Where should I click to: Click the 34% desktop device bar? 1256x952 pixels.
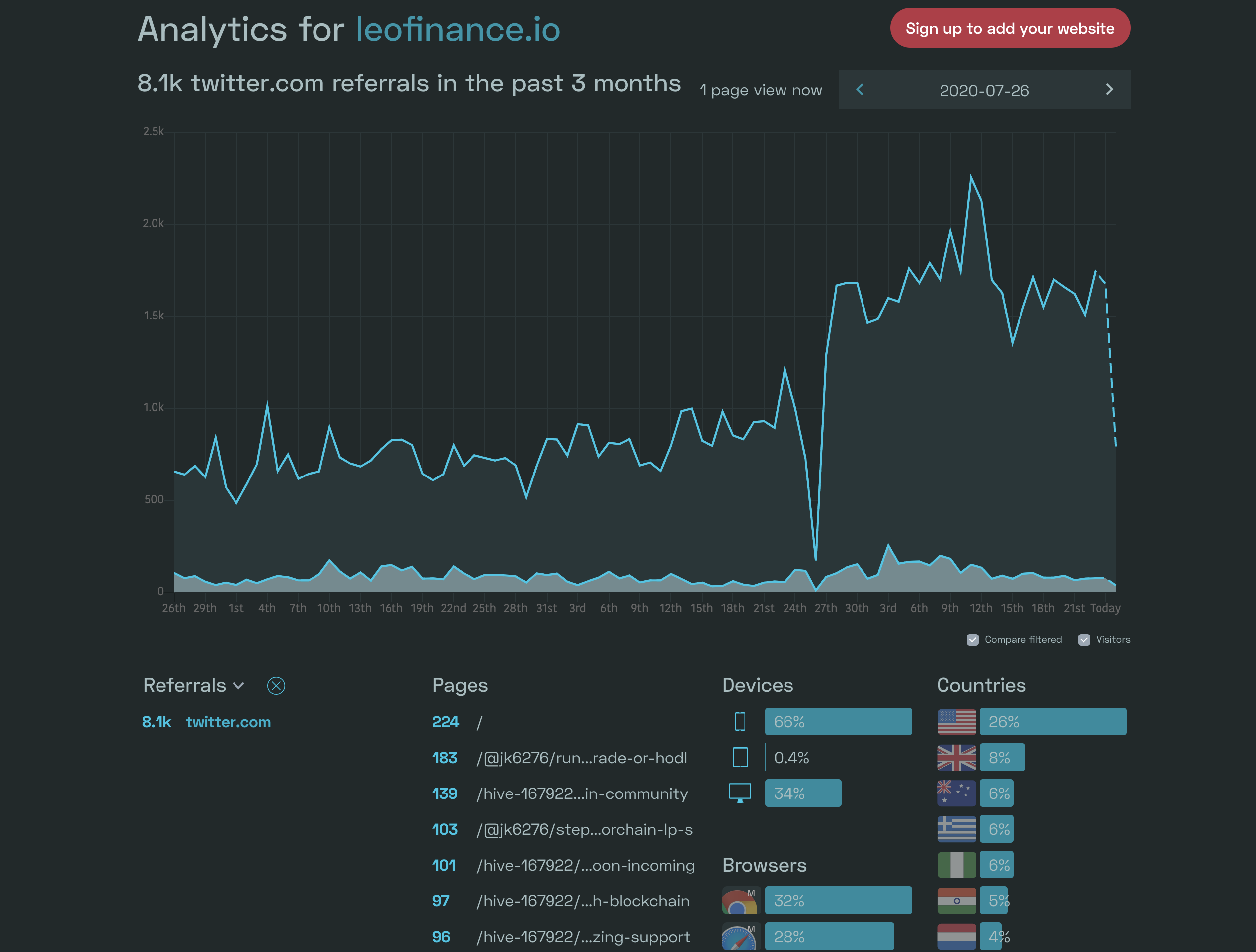(x=803, y=793)
